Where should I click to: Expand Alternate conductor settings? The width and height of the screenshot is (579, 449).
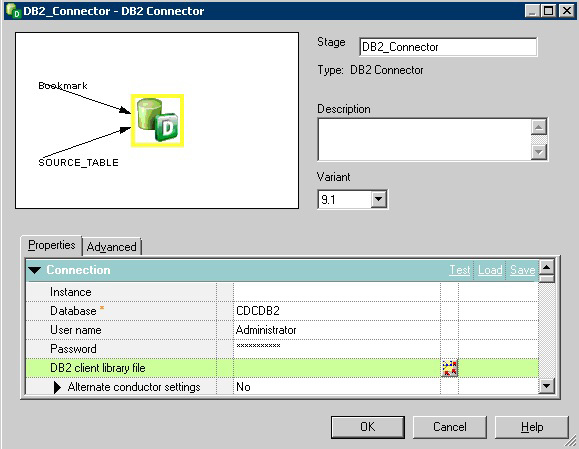(57, 387)
